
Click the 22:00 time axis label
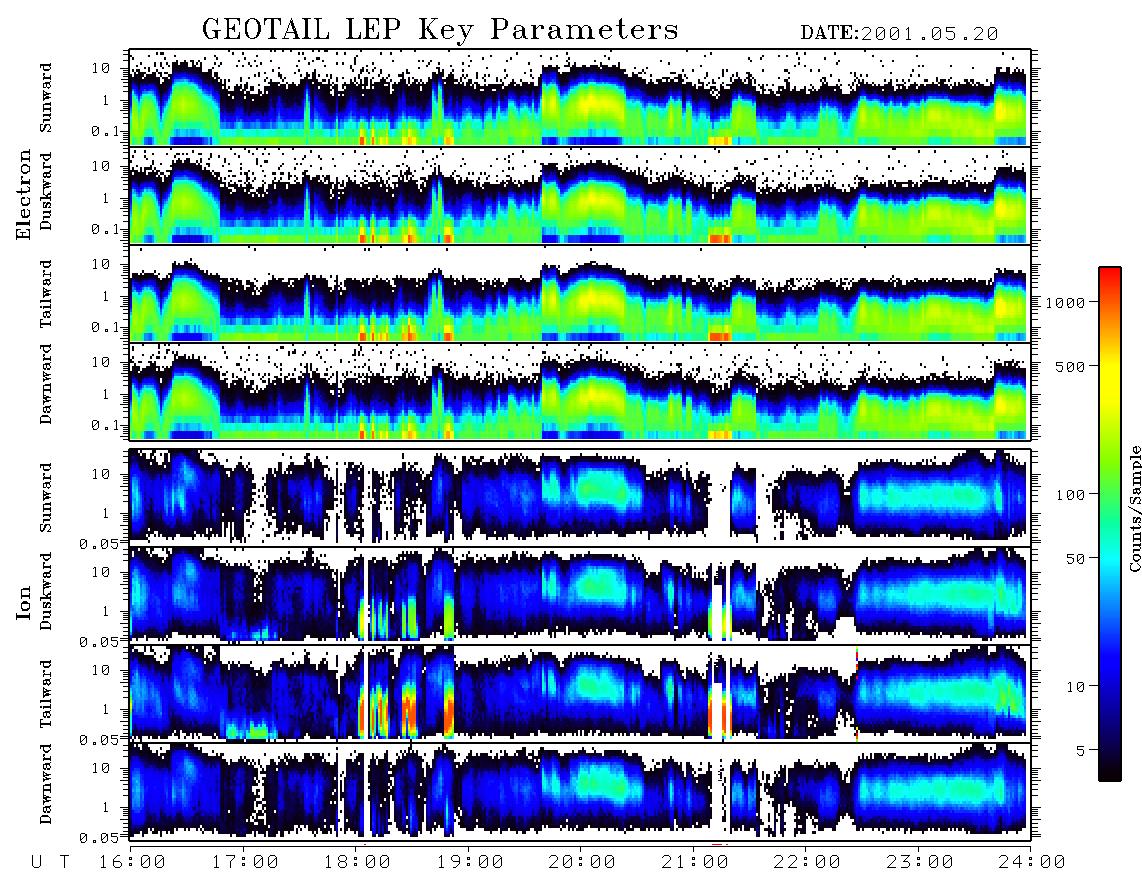pos(806,862)
